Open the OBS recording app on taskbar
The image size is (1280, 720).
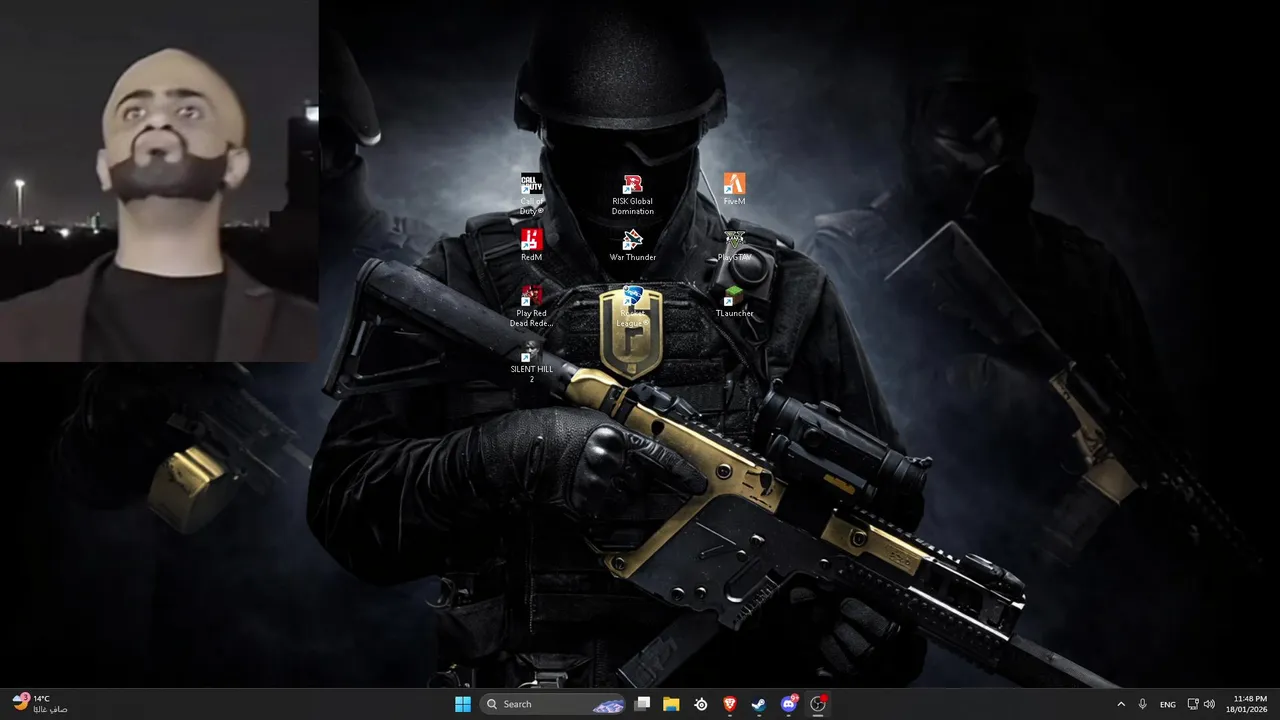(818, 704)
